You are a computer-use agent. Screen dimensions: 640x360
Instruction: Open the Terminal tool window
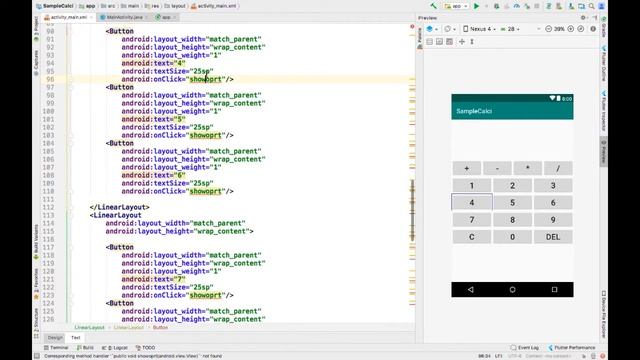(x=56, y=348)
